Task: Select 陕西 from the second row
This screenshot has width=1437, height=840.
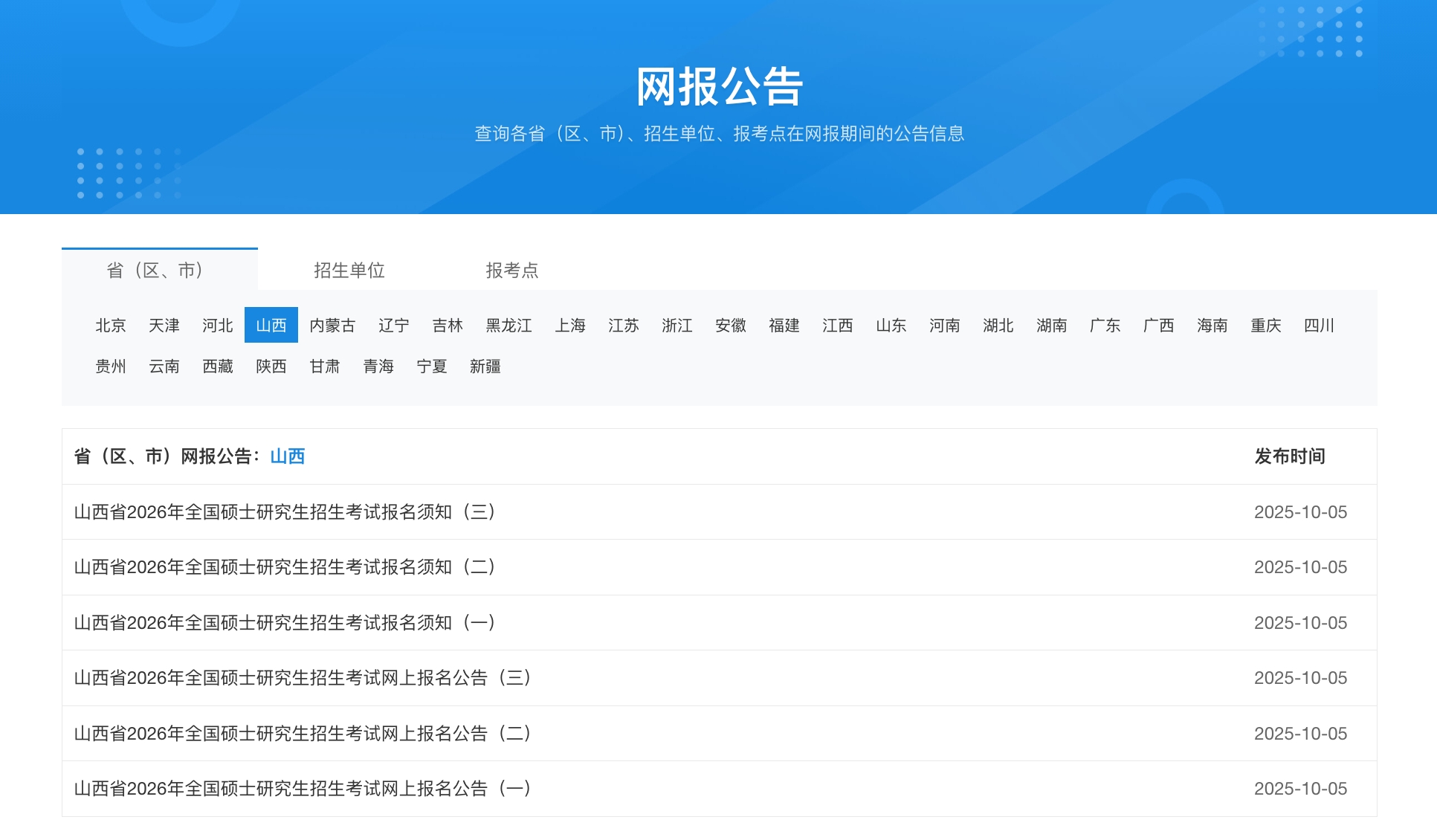Action: coord(271,366)
